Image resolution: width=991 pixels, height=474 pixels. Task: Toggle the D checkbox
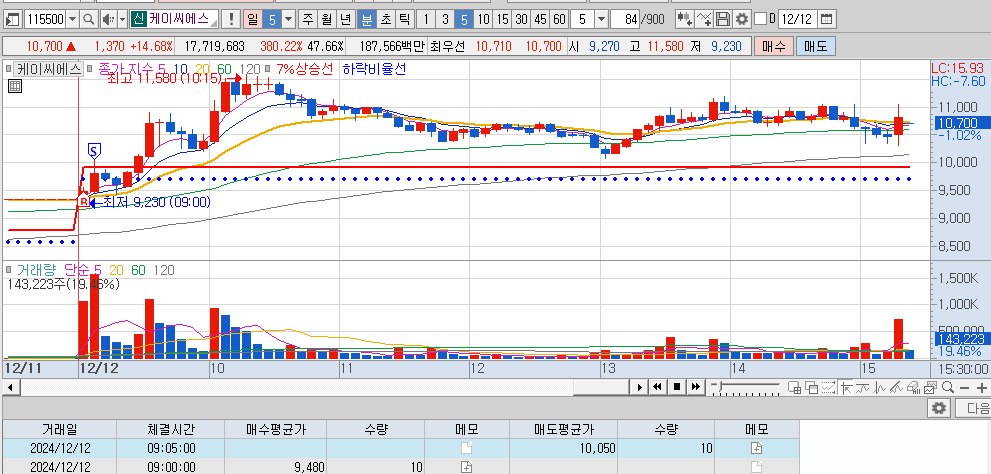tap(760, 19)
